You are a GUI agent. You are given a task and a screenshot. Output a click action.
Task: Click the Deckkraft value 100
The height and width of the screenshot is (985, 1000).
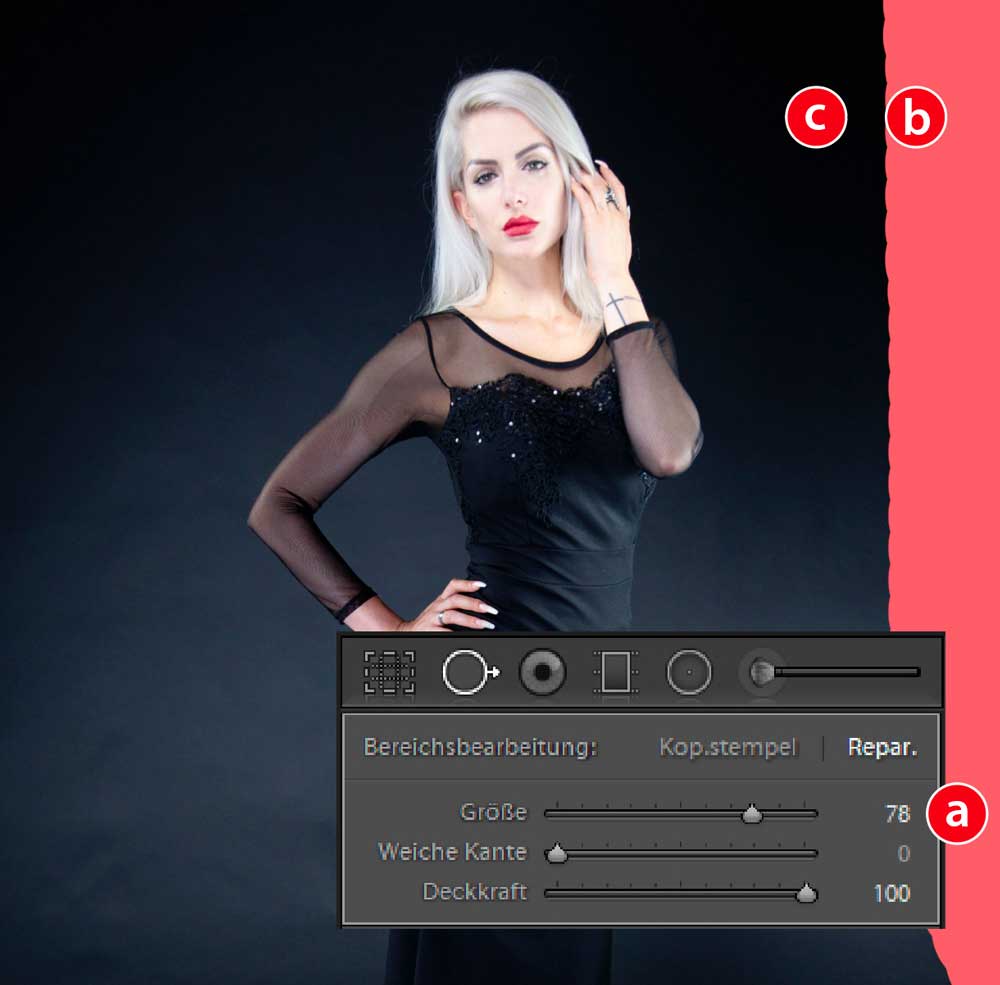pyautogui.click(x=892, y=893)
